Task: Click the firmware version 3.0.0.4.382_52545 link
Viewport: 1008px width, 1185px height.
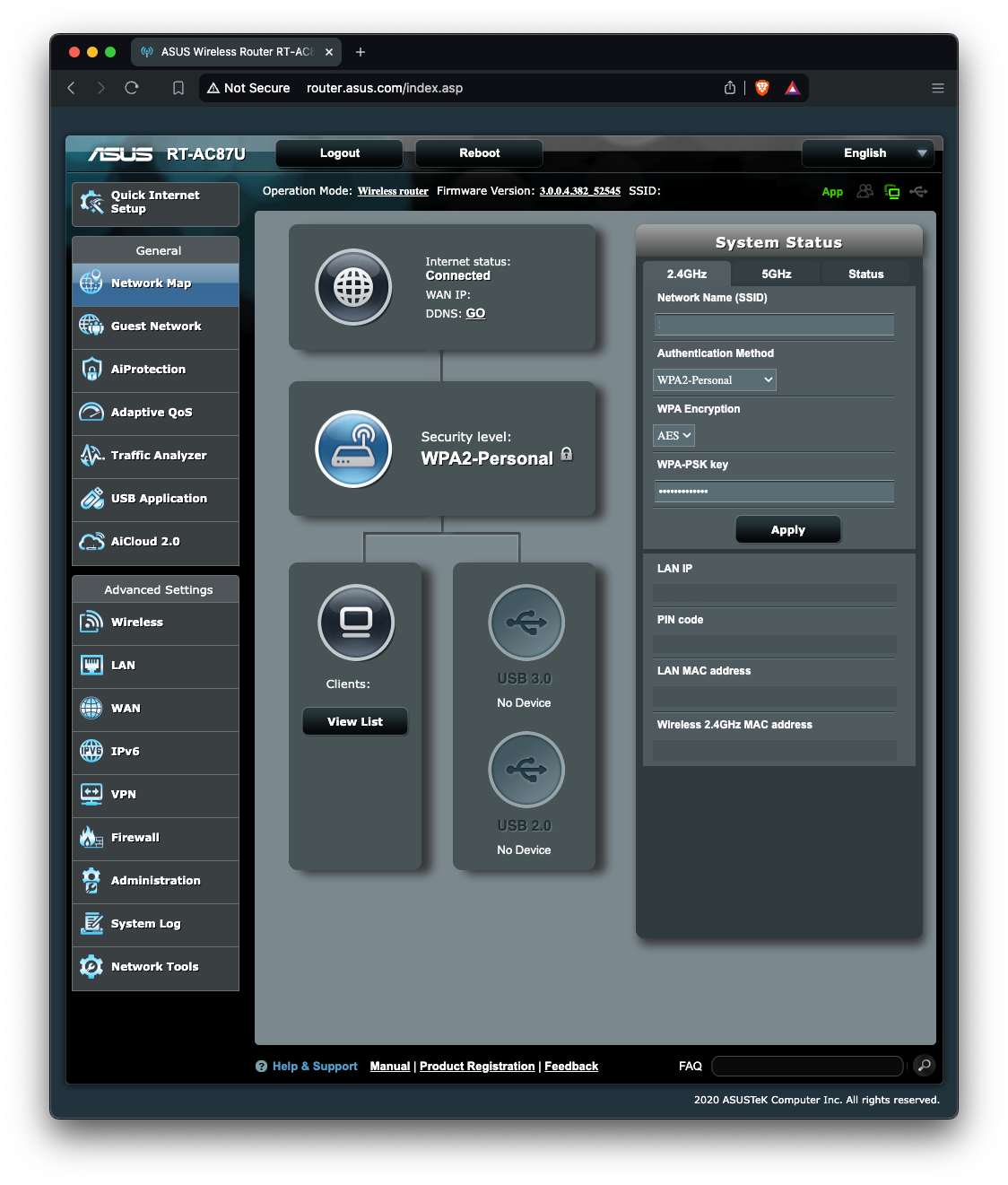Action: [x=580, y=191]
